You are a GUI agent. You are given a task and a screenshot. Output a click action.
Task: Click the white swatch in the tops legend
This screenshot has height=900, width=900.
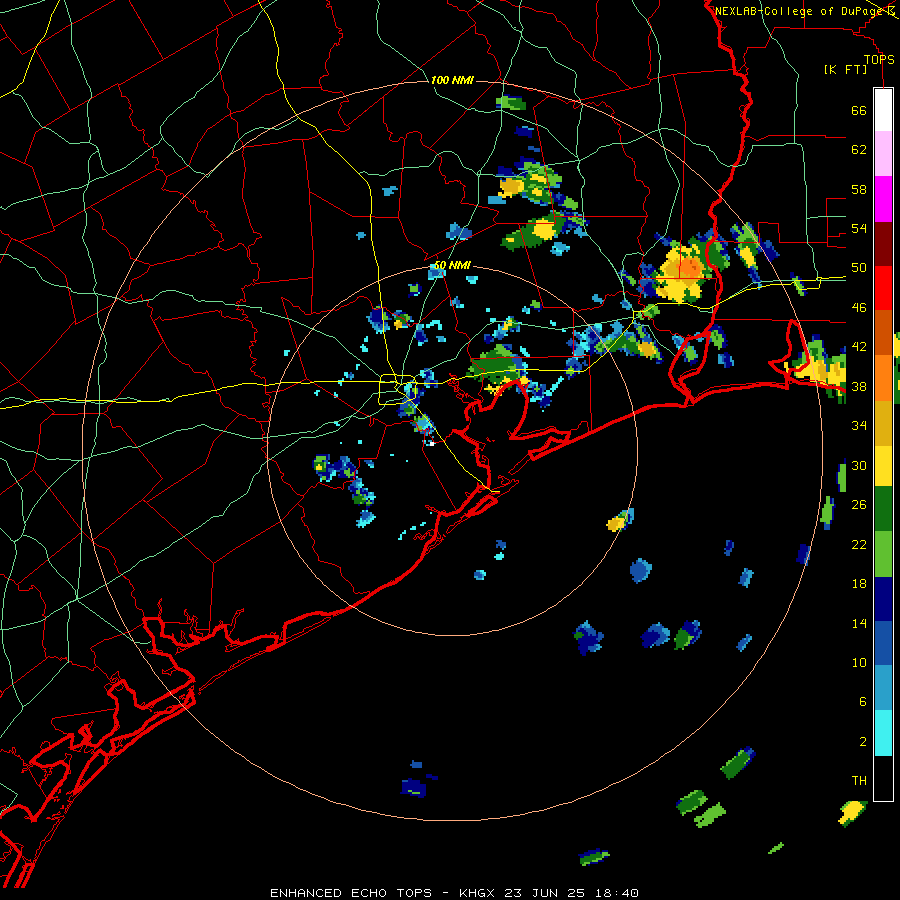[x=883, y=110]
